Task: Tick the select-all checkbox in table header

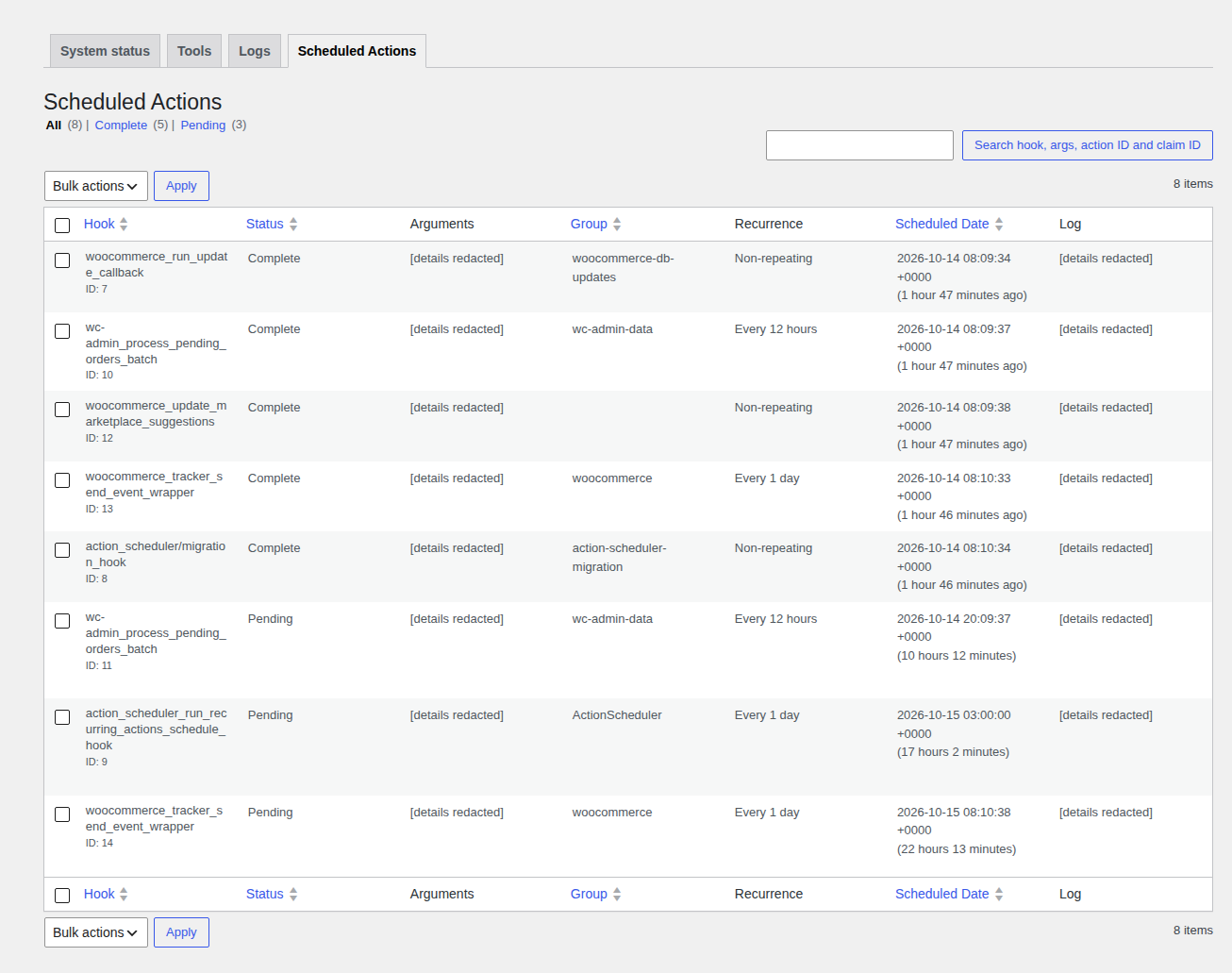Action: [x=62, y=226]
